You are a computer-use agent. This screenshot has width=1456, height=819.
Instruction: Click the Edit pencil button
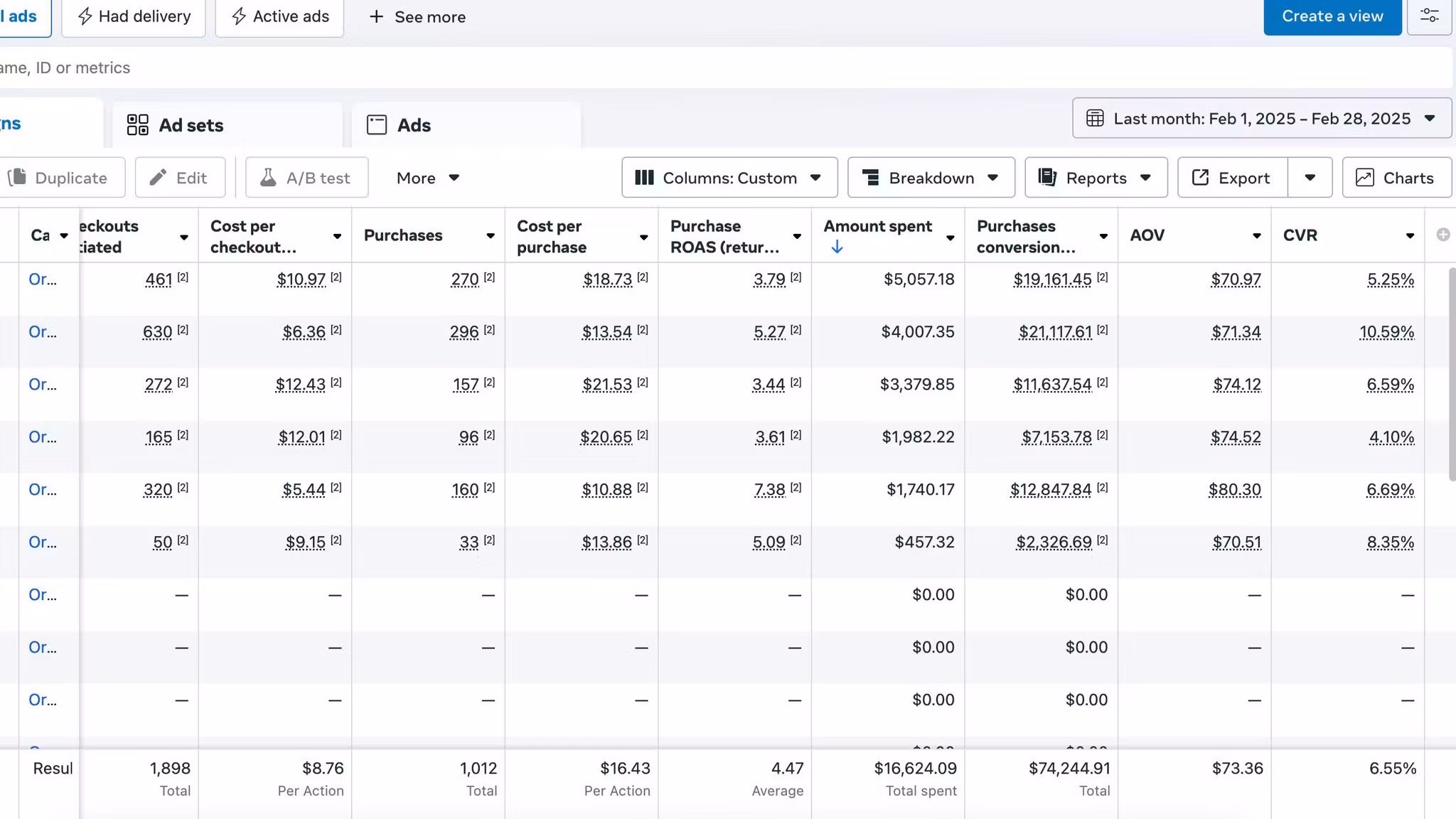pos(180,178)
